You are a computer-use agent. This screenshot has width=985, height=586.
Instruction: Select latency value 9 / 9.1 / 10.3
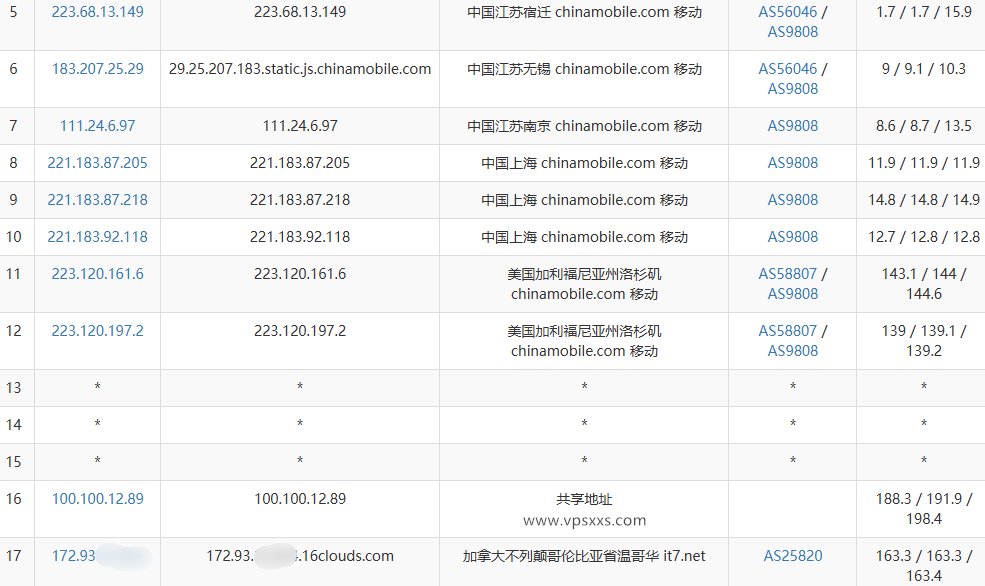pos(923,69)
